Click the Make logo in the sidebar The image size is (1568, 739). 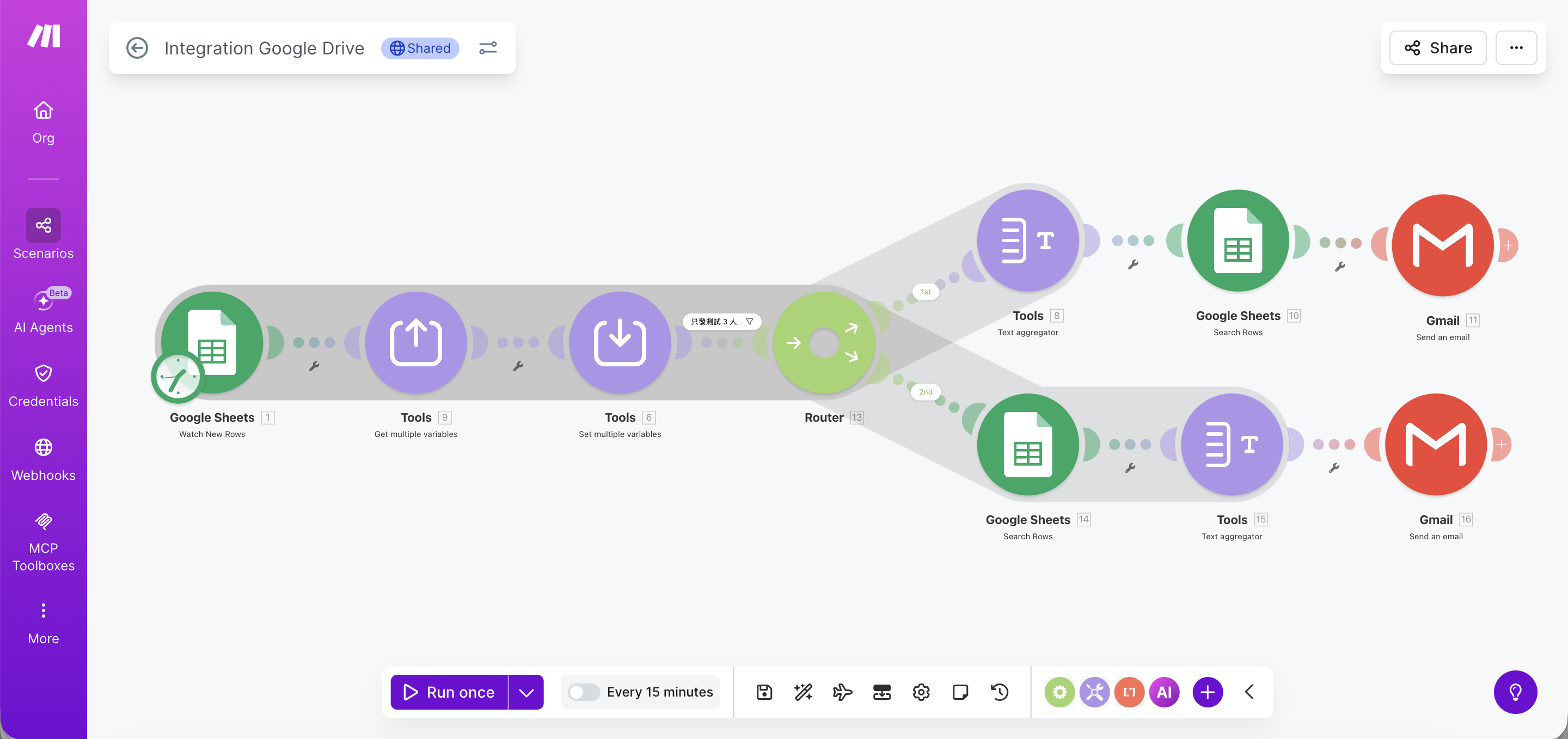coord(44,35)
